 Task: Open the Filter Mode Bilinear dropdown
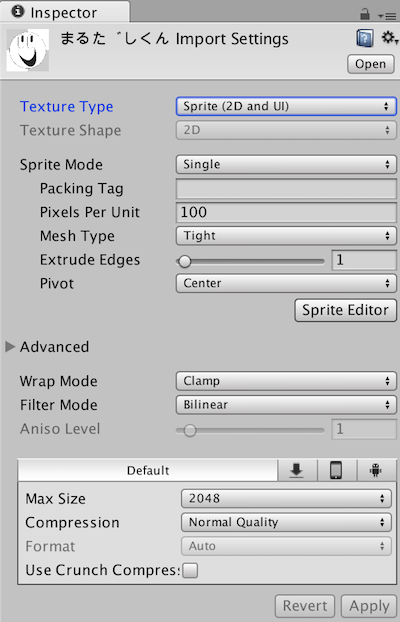click(286, 405)
